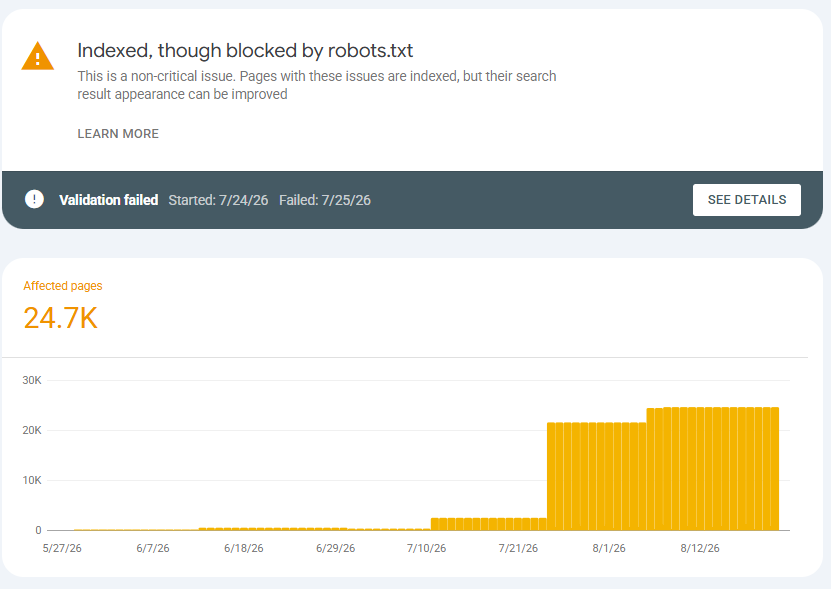The image size is (831, 589).
Task: Click the Failed: 7/25/26 date text
Action: [325, 200]
